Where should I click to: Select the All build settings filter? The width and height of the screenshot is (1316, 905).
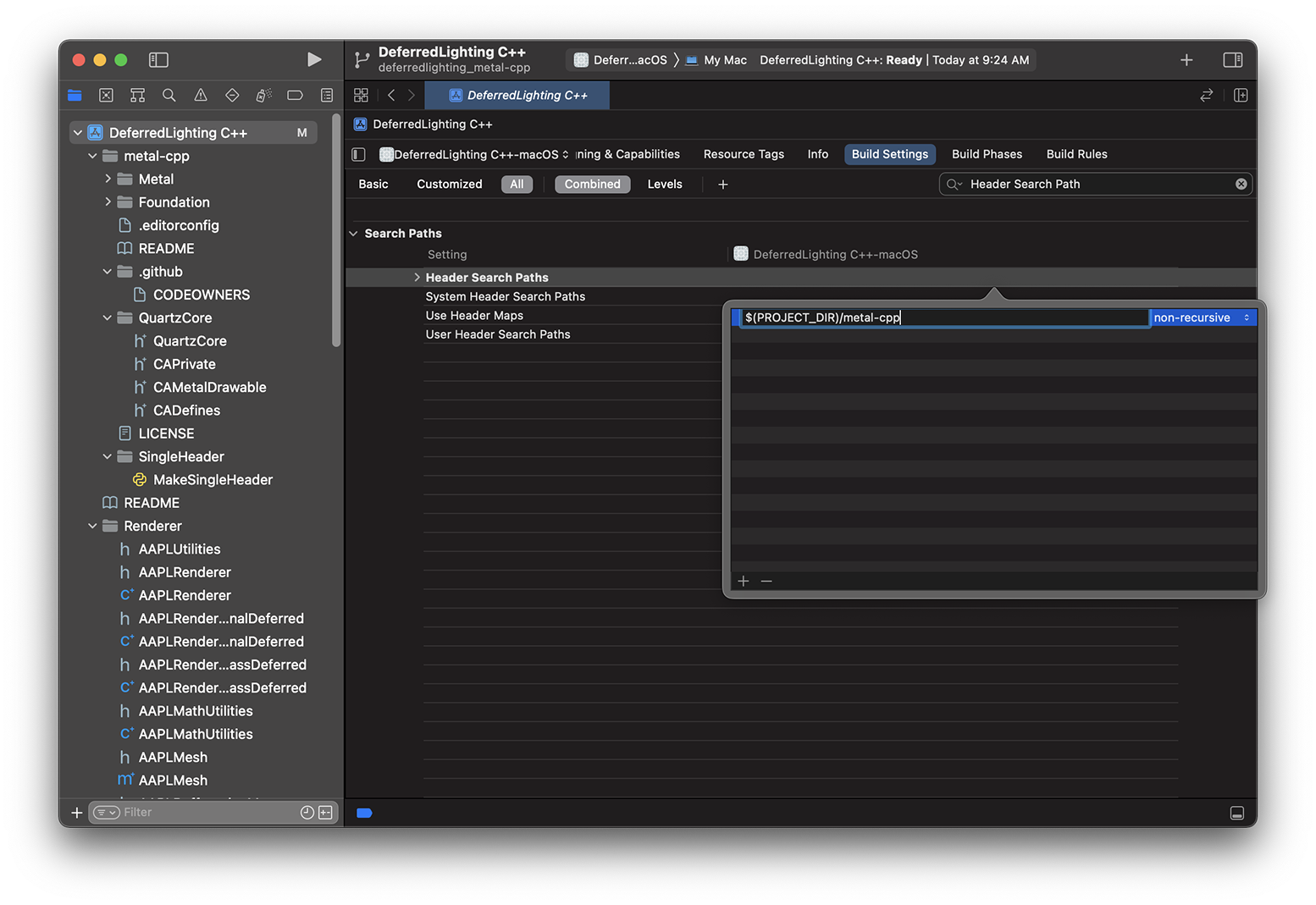[x=517, y=184]
